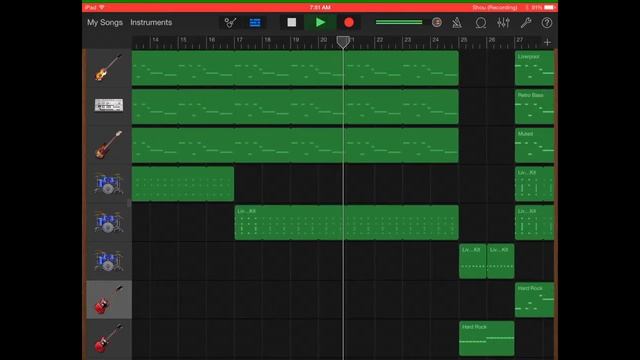Open song settings with the wrench icon

tap(526, 23)
